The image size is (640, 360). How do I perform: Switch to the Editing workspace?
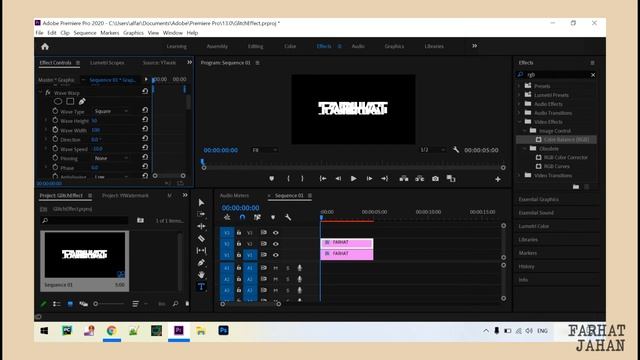pos(256,46)
